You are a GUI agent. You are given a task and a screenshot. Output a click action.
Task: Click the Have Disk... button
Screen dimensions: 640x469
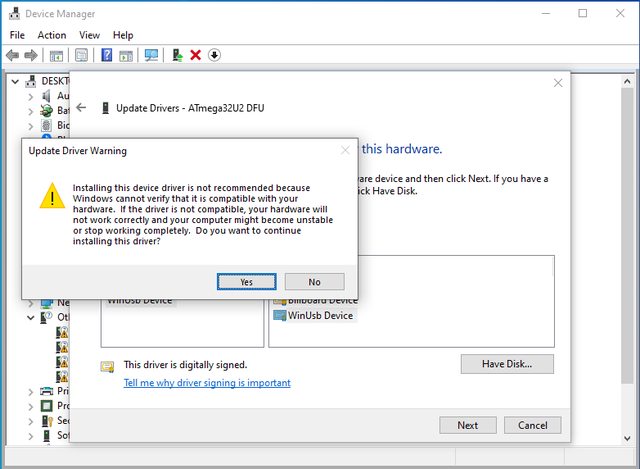point(507,364)
